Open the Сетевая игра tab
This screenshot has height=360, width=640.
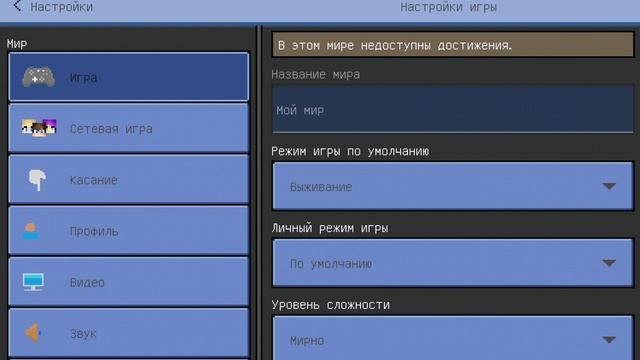click(x=129, y=128)
